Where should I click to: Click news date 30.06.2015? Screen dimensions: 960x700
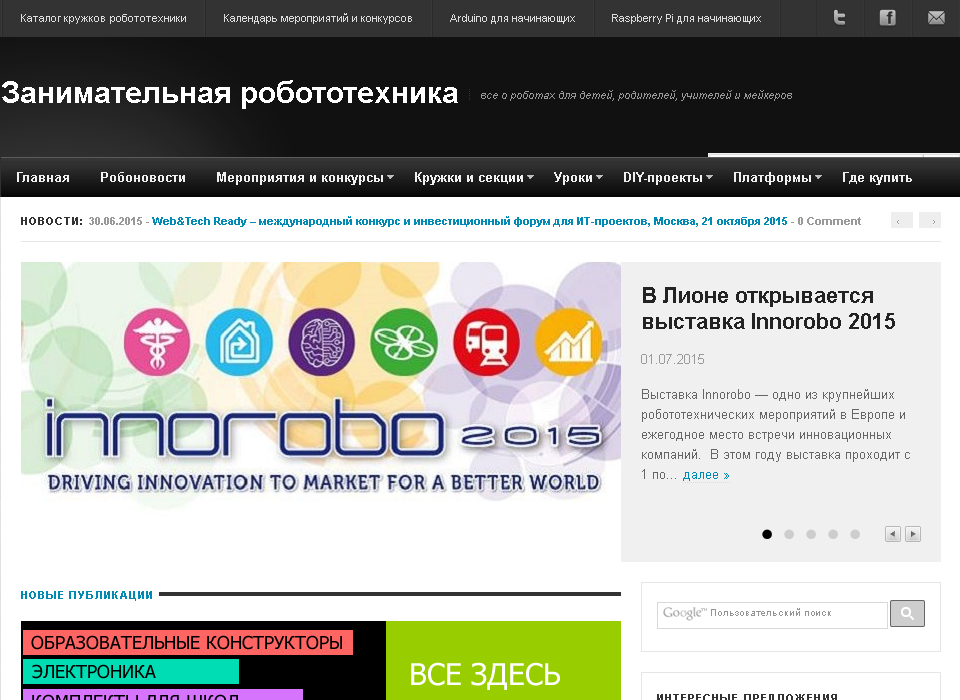pos(115,221)
